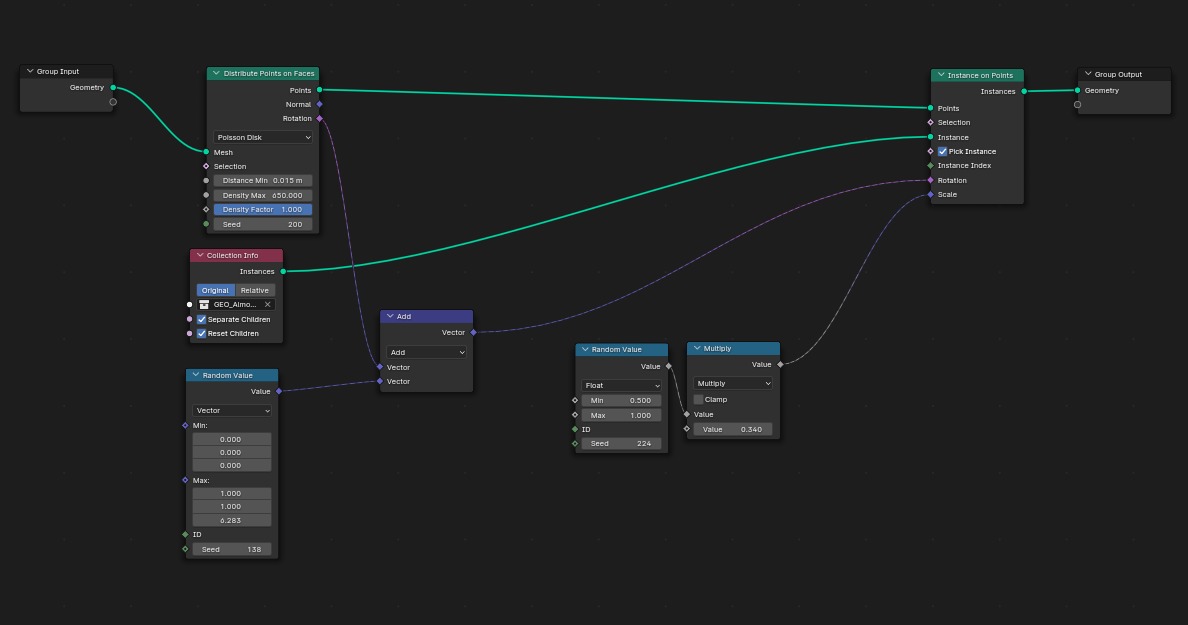Image resolution: width=1188 pixels, height=625 pixels.
Task: Click the Seed 200 field
Action: pos(263,224)
